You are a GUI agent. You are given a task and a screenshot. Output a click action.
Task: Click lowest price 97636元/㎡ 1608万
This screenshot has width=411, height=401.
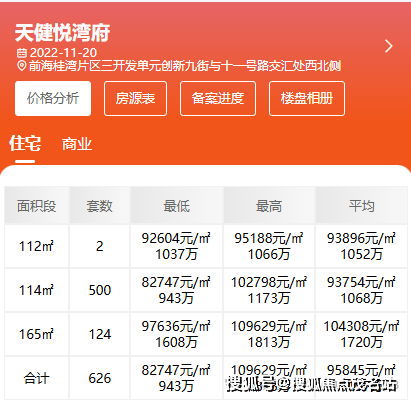(x=176, y=334)
